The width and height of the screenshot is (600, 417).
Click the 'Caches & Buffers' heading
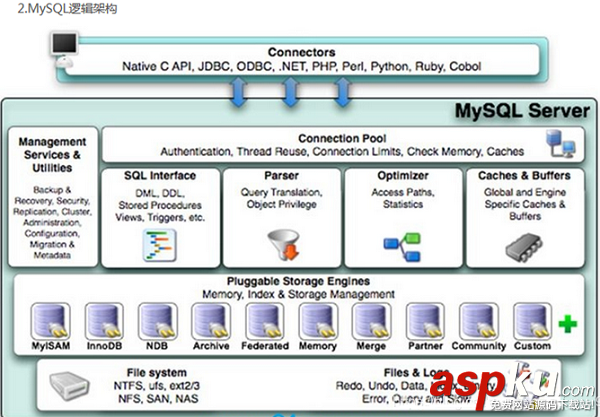click(x=524, y=176)
